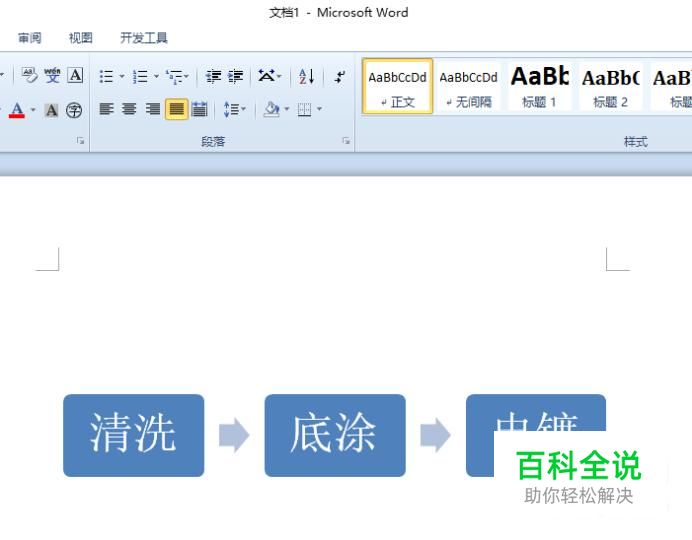
Task: Align text right
Action: coord(153,109)
